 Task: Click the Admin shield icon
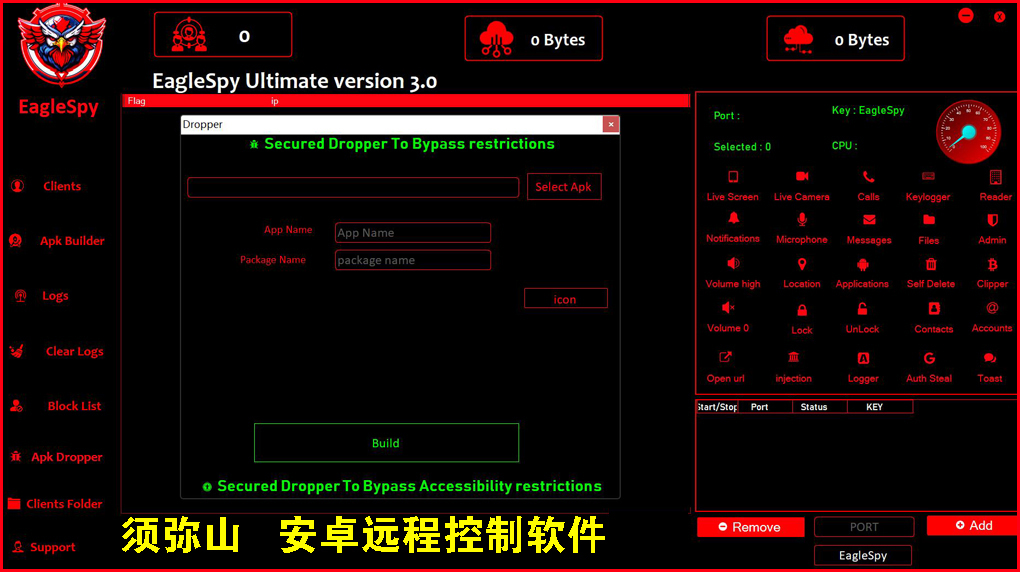(x=993, y=220)
